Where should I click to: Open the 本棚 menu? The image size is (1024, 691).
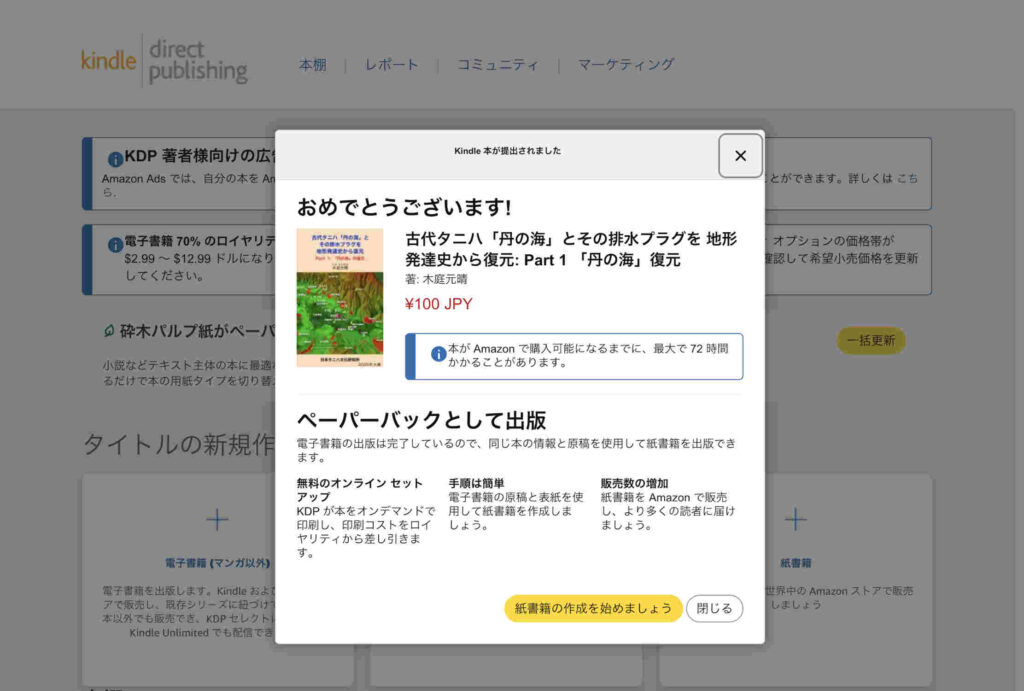(x=312, y=65)
